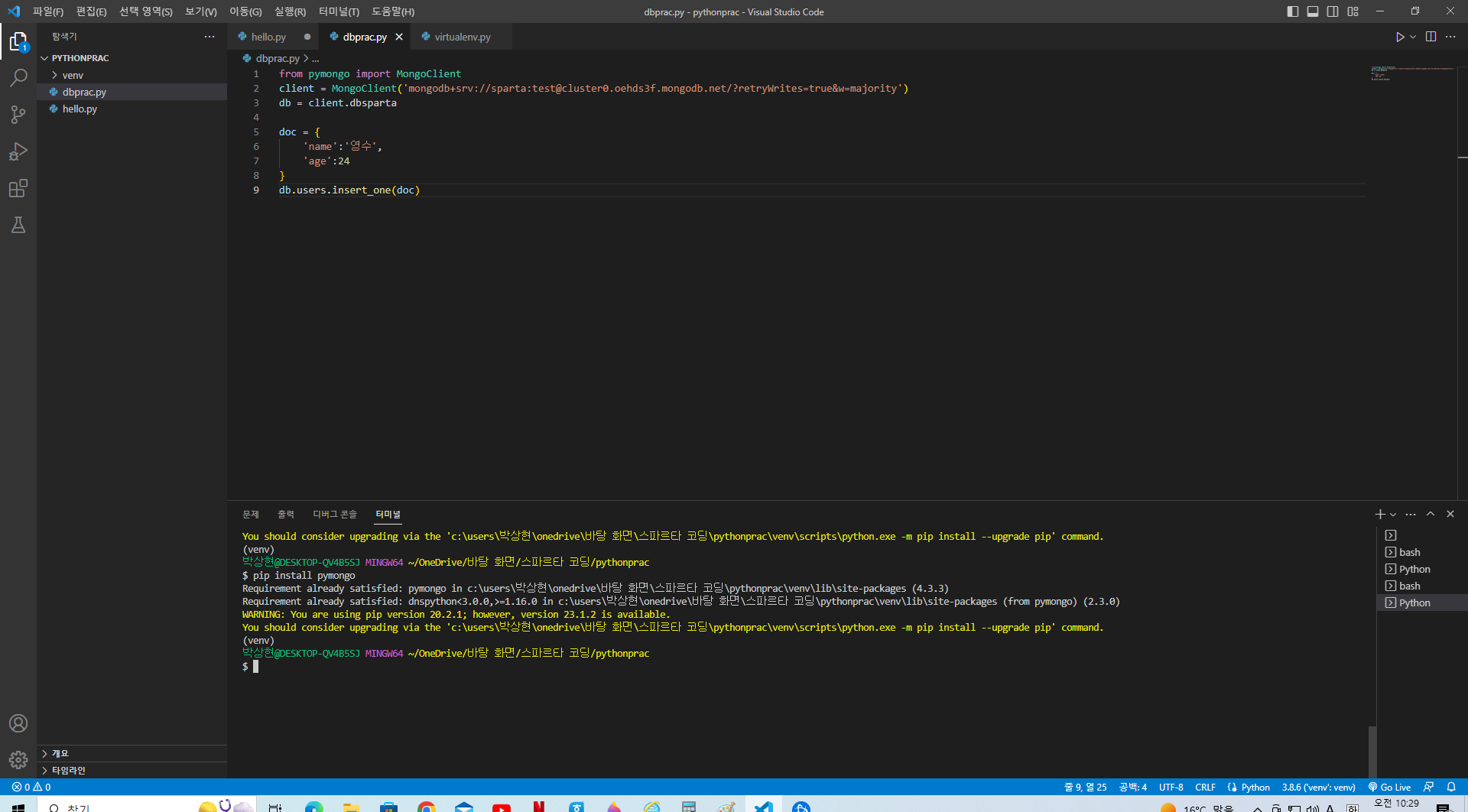Run the Python file with play button
The image size is (1468, 812).
click(x=1400, y=37)
